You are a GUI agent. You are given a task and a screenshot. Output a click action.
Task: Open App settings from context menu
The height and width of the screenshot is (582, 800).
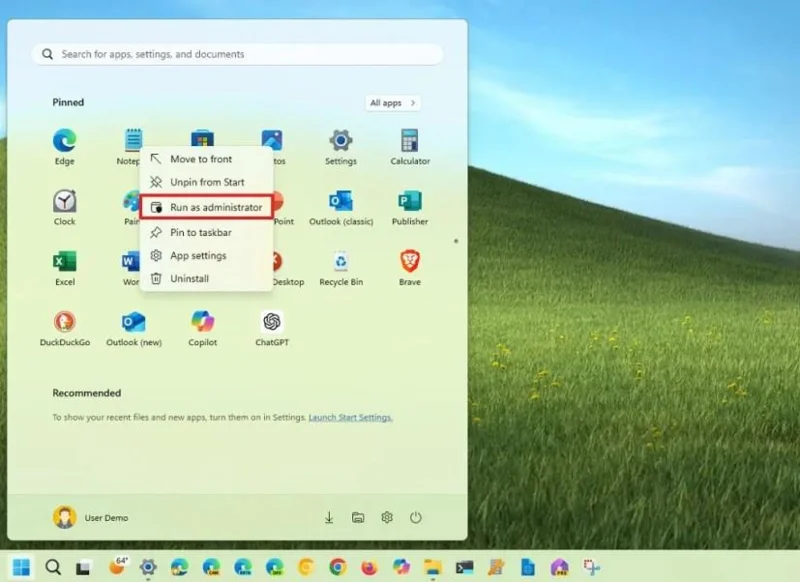[x=206, y=256]
